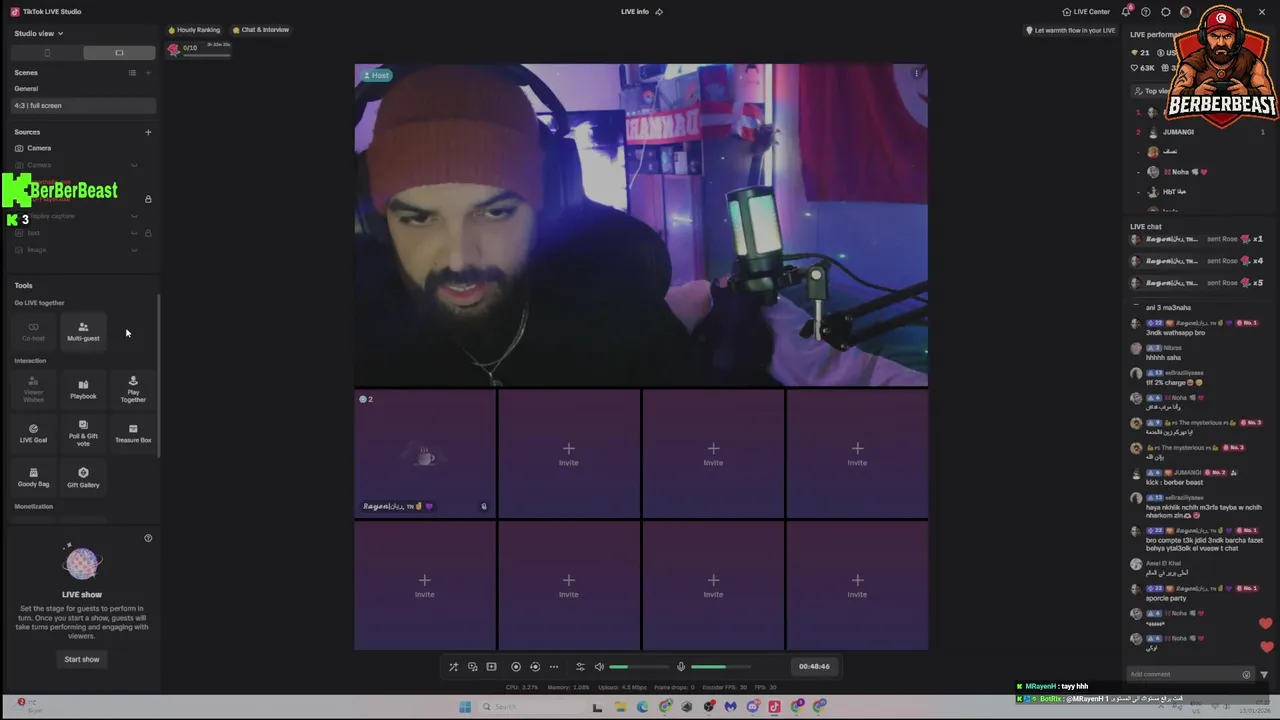Open File Explorer from the taskbar
This screenshot has width=1280, height=720.
pos(620,707)
